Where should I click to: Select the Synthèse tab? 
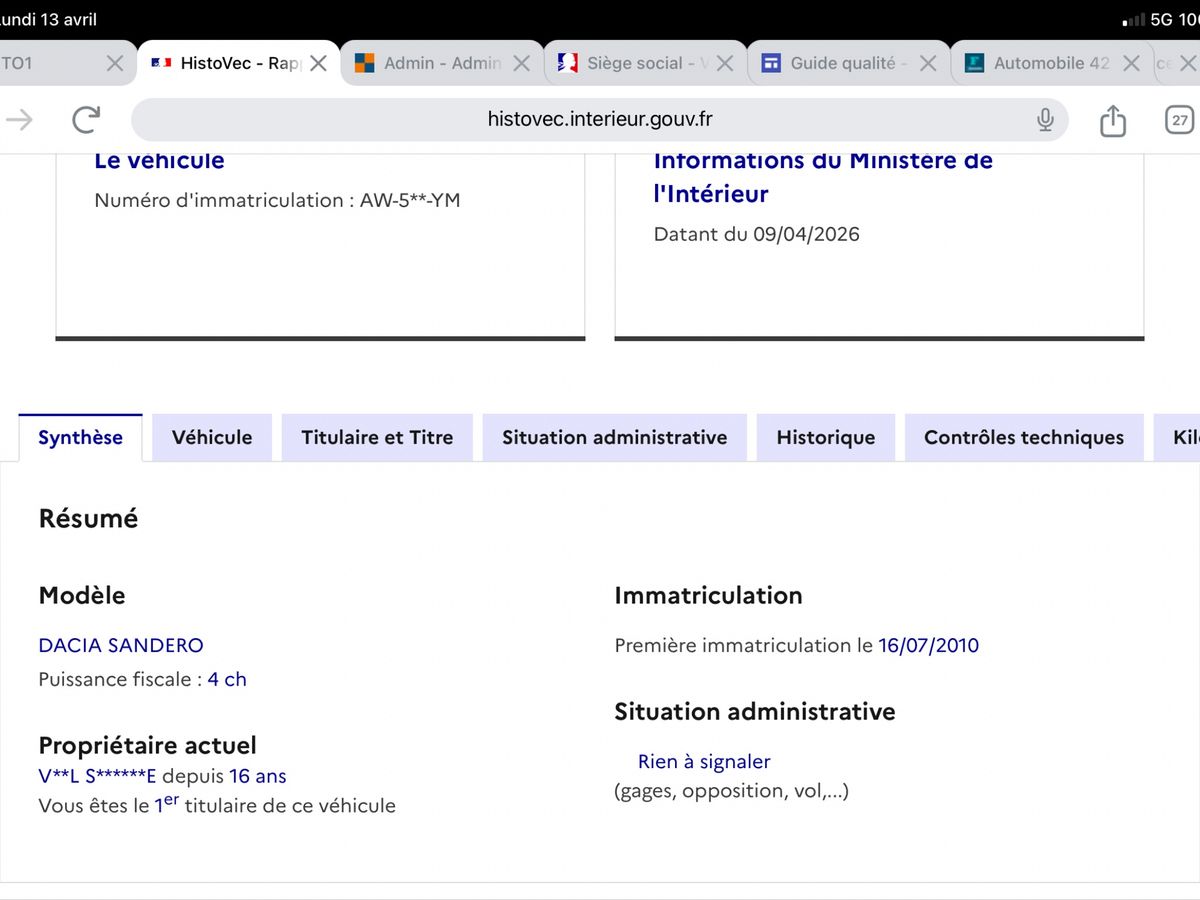80,437
